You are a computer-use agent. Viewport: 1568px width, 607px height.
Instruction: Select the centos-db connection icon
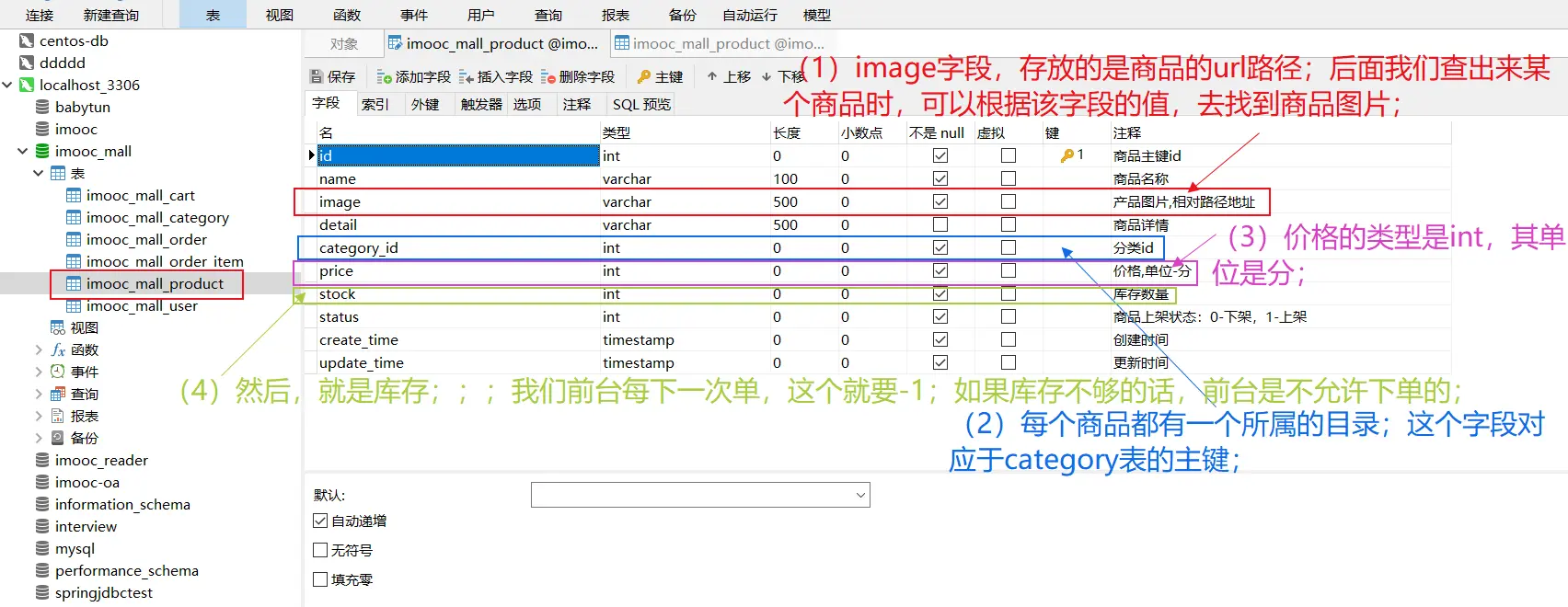[27, 41]
